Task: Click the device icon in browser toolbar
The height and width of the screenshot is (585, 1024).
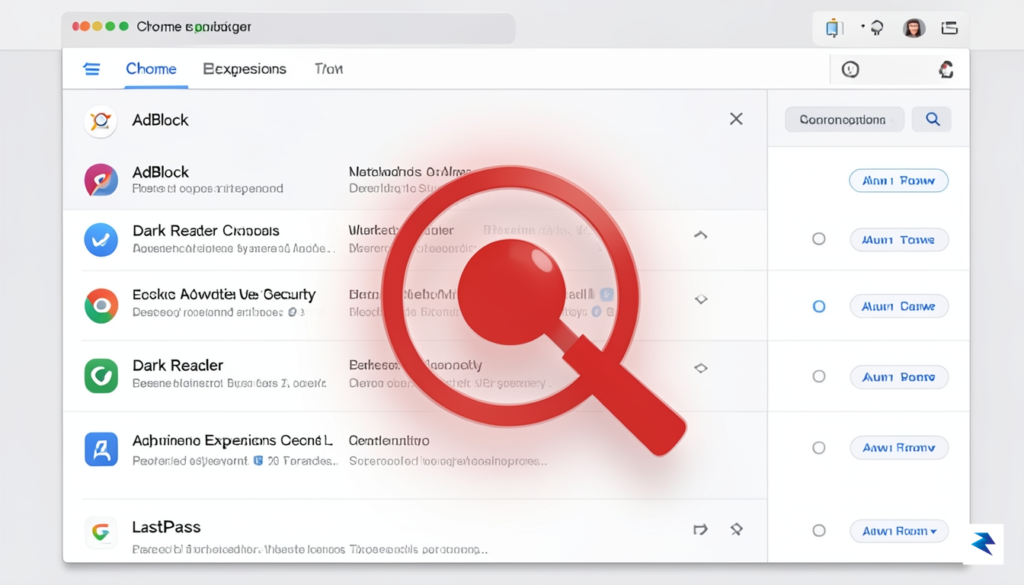Action: click(833, 28)
